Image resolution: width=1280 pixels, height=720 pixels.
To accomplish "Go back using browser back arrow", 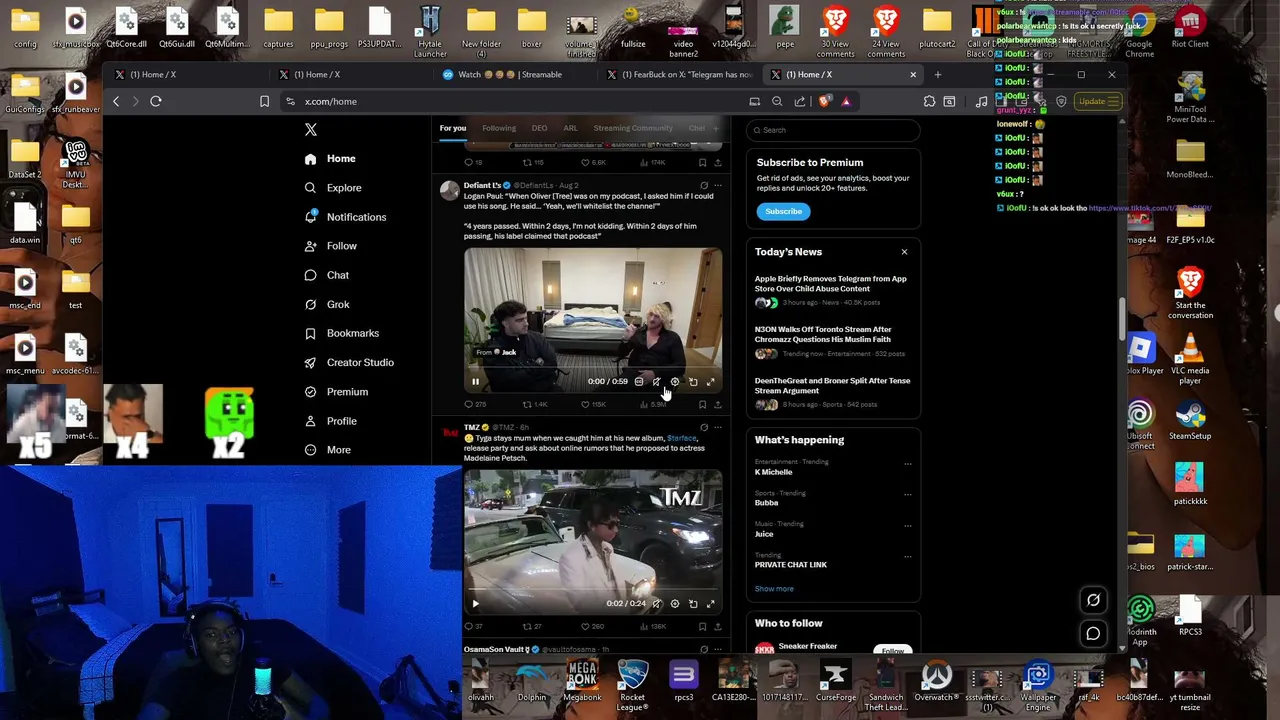I will (116, 101).
